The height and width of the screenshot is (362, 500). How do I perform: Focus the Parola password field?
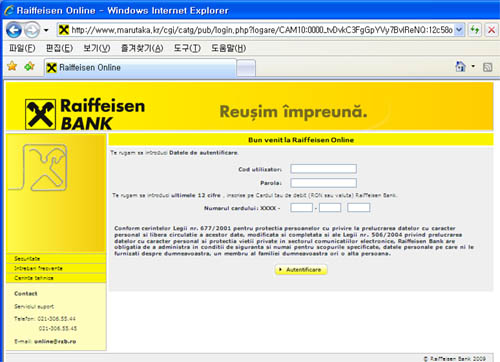tap(323, 183)
